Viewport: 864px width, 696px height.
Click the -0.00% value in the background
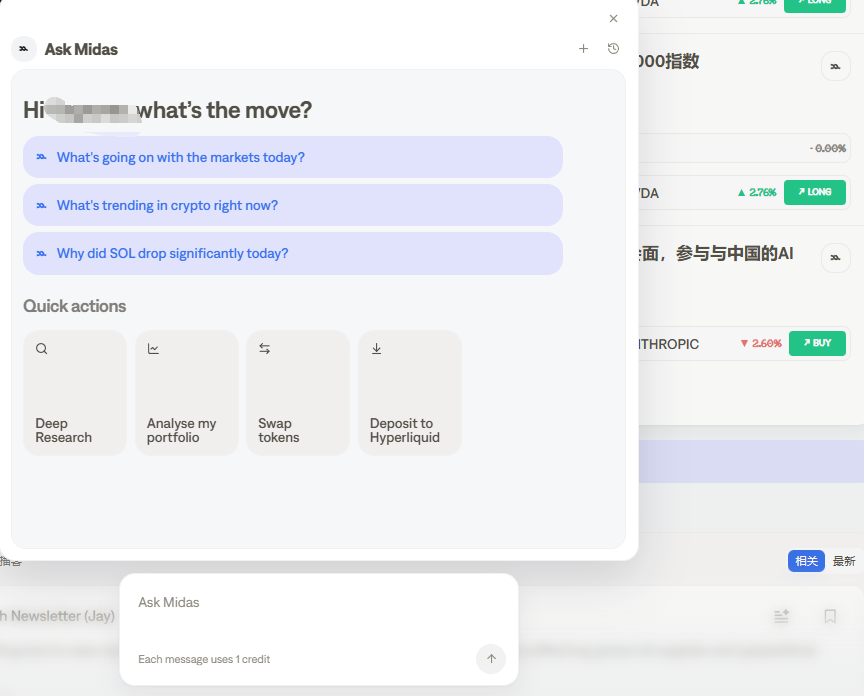[x=828, y=148]
